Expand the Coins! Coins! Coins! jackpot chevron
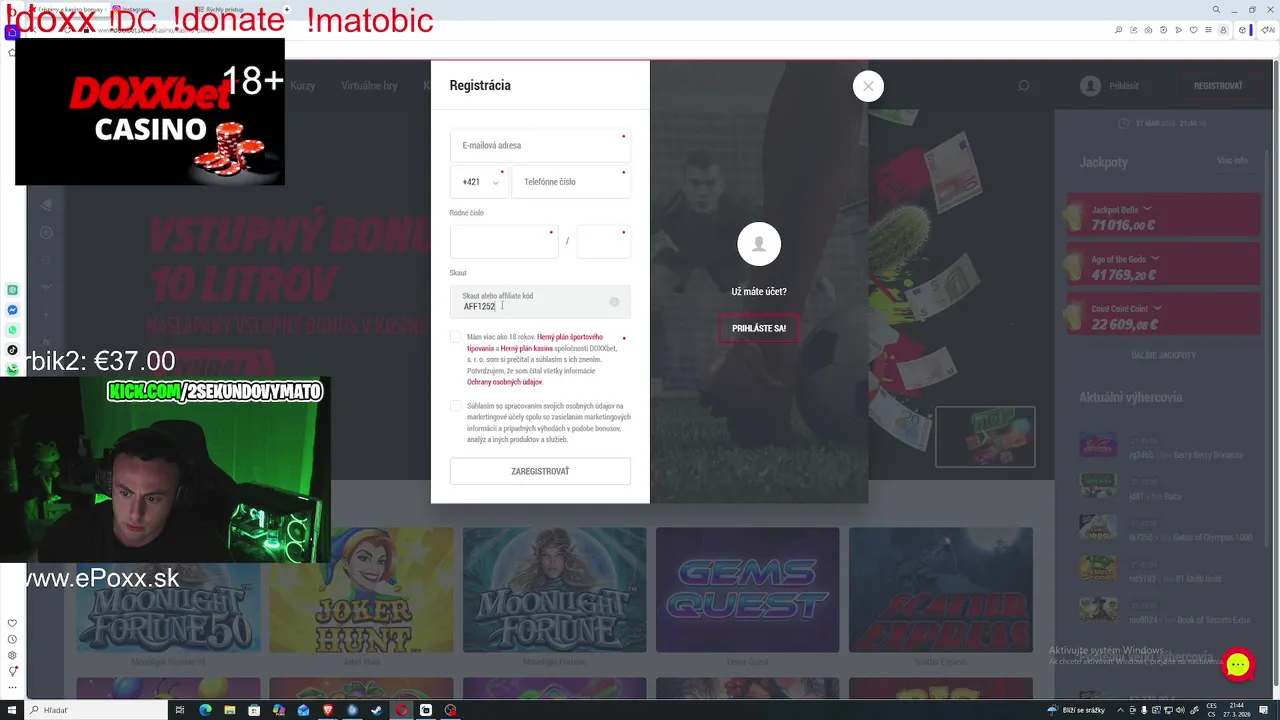Screen dimensions: 1280x720 [1157, 309]
